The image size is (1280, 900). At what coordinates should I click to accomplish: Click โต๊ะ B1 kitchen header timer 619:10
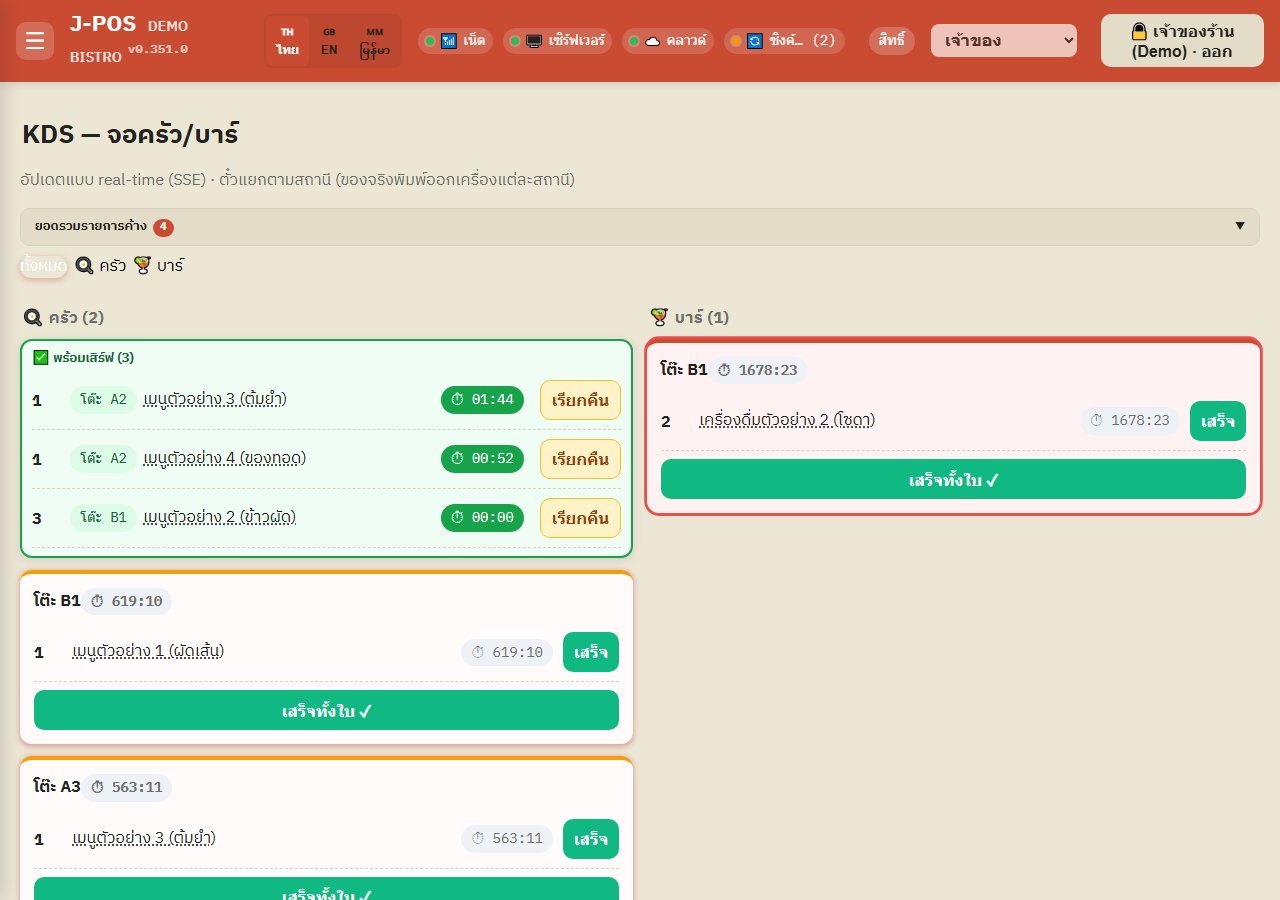(126, 601)
